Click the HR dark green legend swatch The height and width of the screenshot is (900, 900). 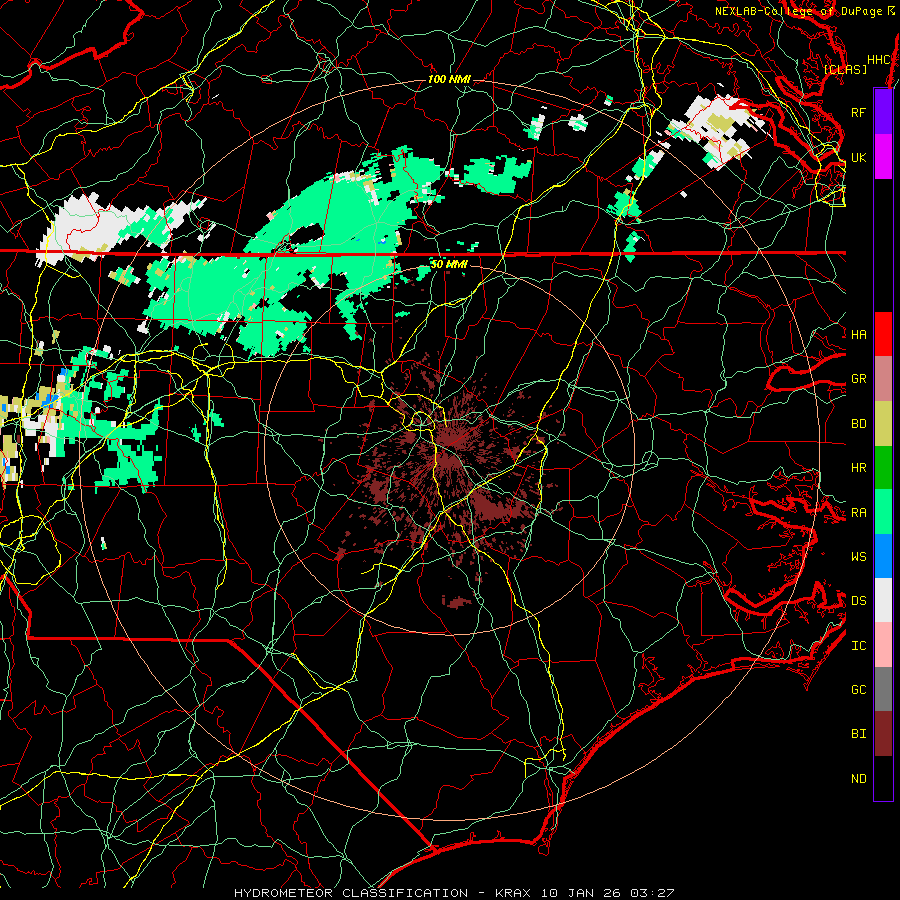pyautogui.click(x=883, y=468)
